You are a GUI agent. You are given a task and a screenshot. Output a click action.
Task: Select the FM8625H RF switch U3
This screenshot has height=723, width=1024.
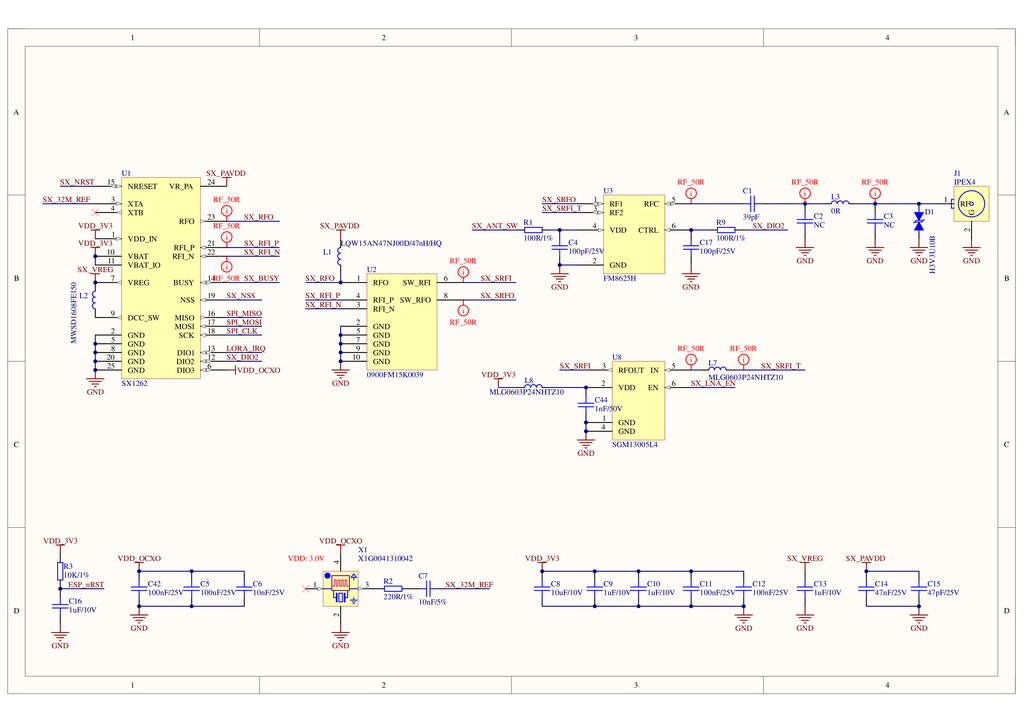tap(633, 234)
